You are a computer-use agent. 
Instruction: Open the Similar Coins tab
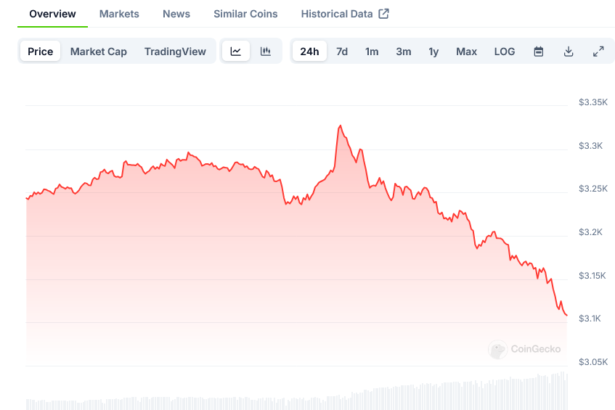(x=245, y=14)
